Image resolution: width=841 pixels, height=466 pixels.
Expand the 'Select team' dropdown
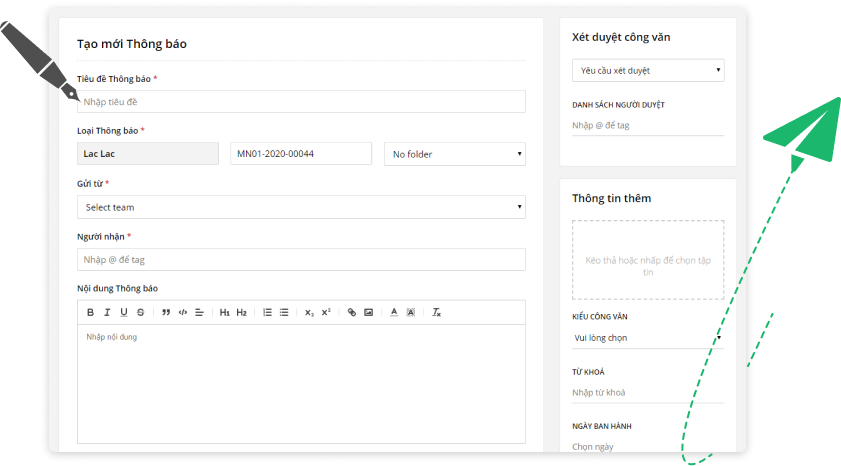(301, 207)
